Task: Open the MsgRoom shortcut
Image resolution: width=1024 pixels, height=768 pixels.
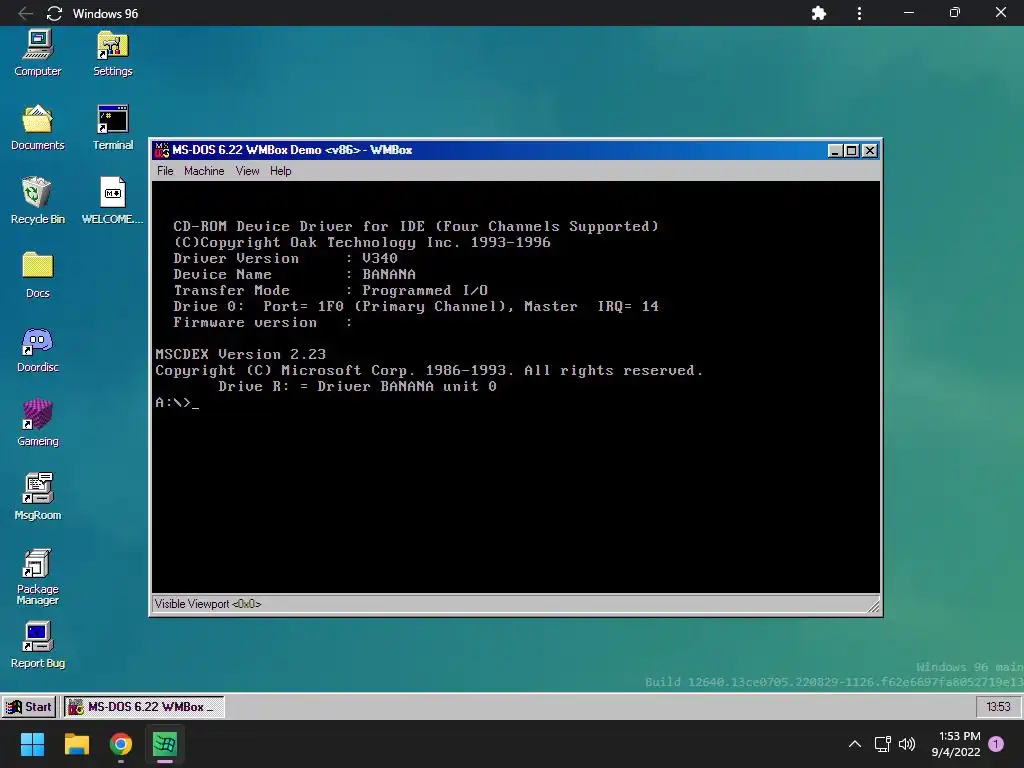Action: [x=37, y=498]
